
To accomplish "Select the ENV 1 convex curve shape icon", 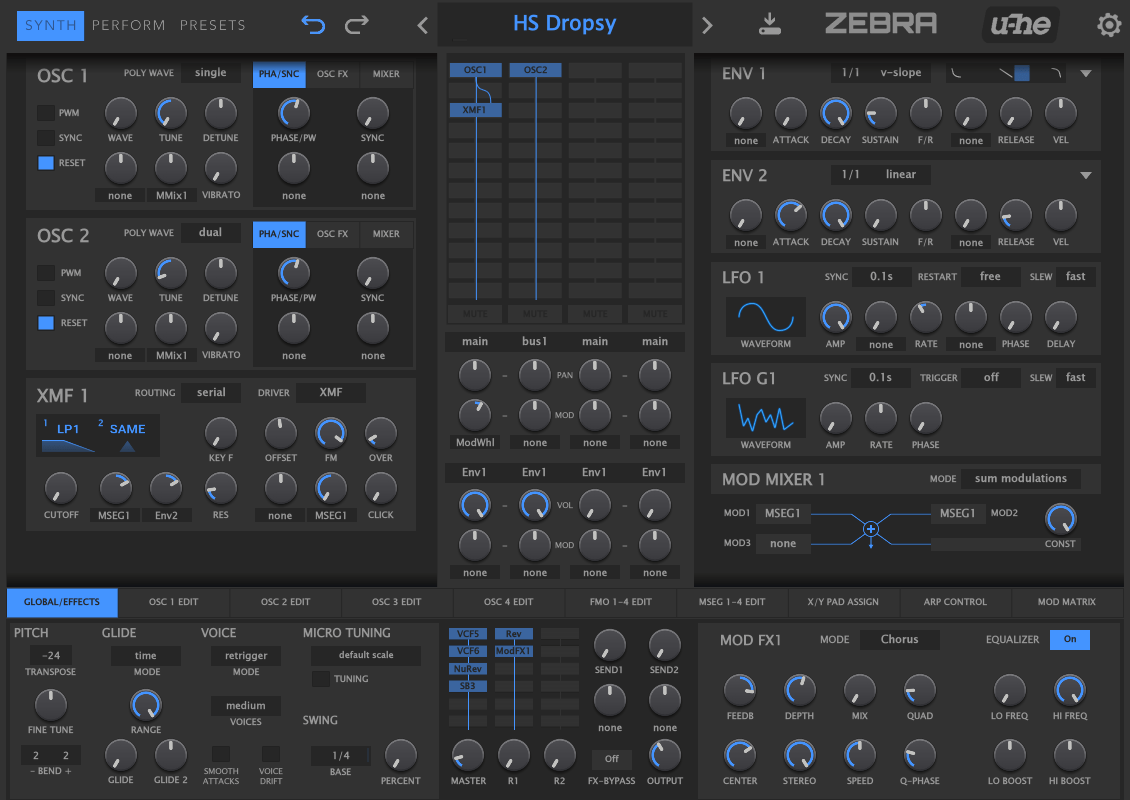I will click(x=1056, y=73).
